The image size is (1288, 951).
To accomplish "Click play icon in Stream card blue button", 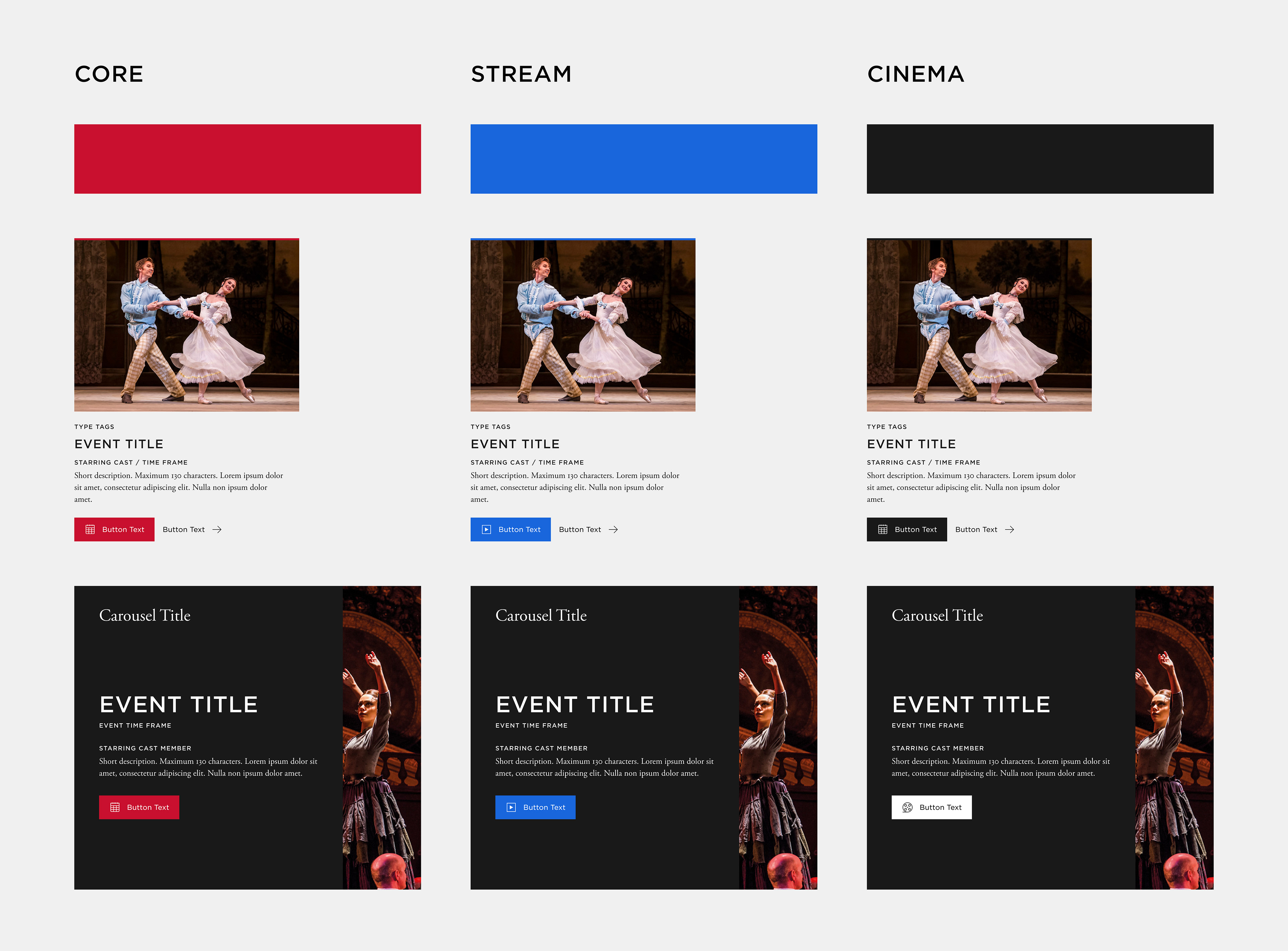I will tap(487, 529).
